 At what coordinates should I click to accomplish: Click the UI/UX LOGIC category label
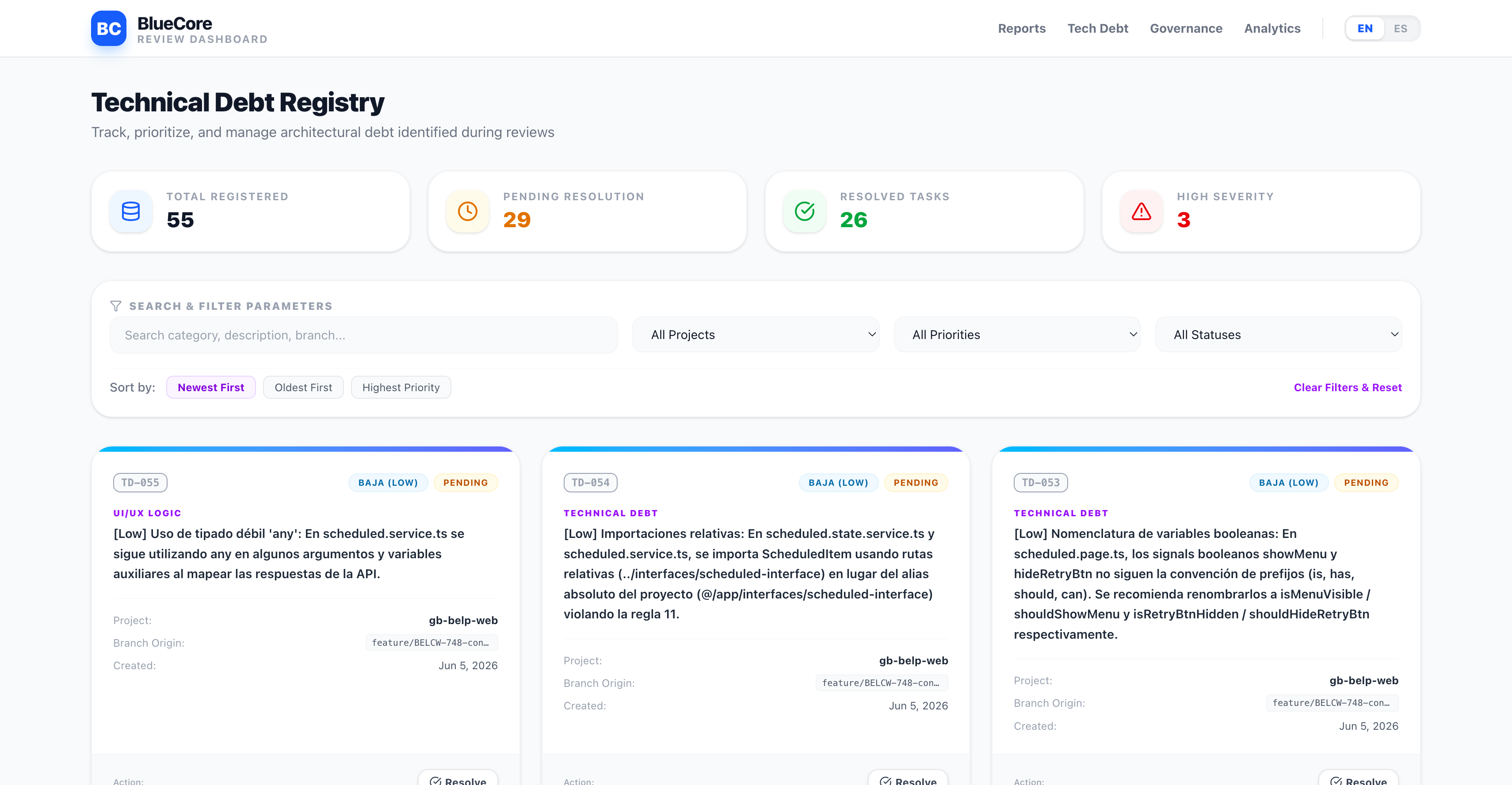(147, 513)
